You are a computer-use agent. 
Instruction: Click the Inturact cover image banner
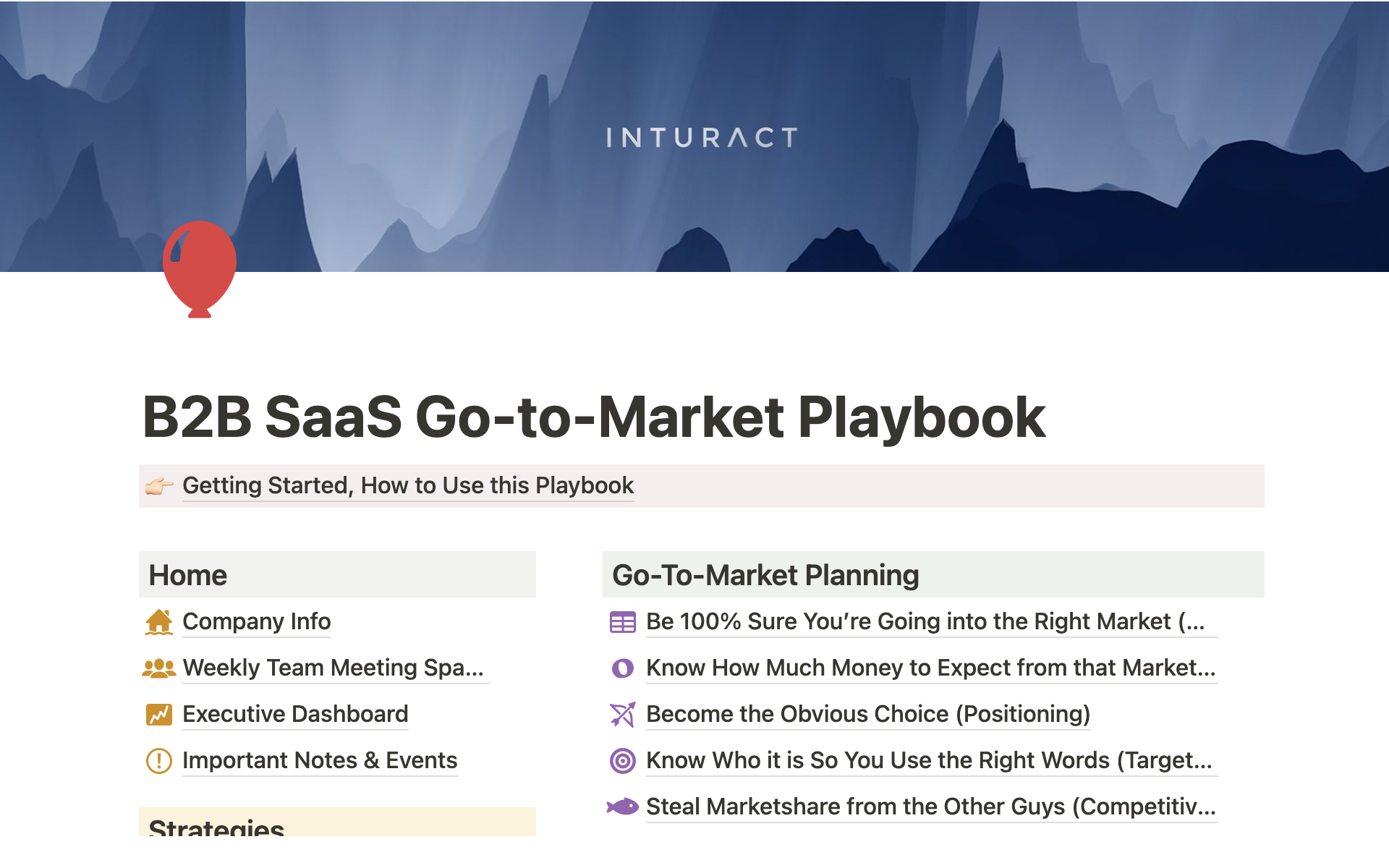pyautogui.click(x=700, y=137)
